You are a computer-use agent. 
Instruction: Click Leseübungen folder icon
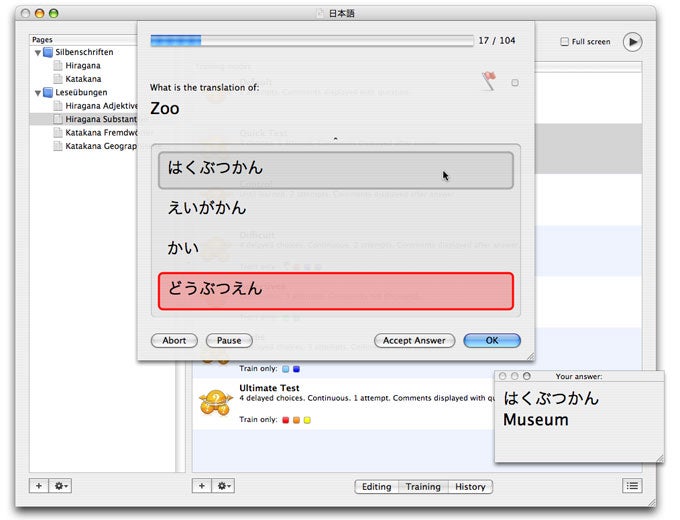click(x=48, y=92)
